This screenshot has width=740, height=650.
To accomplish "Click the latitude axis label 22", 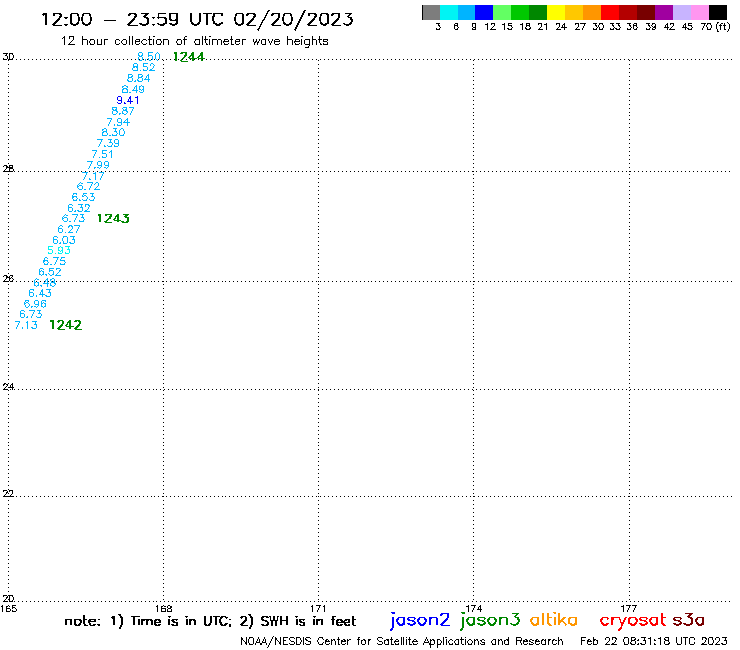I will pyautogui.click(x=8, y=493).
